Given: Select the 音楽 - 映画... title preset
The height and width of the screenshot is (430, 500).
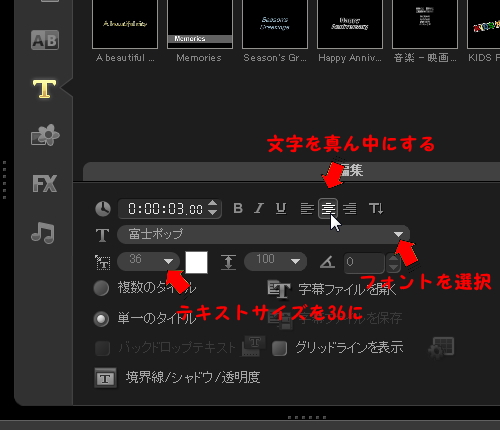Looking at the screenshot, I should [425, 24].
